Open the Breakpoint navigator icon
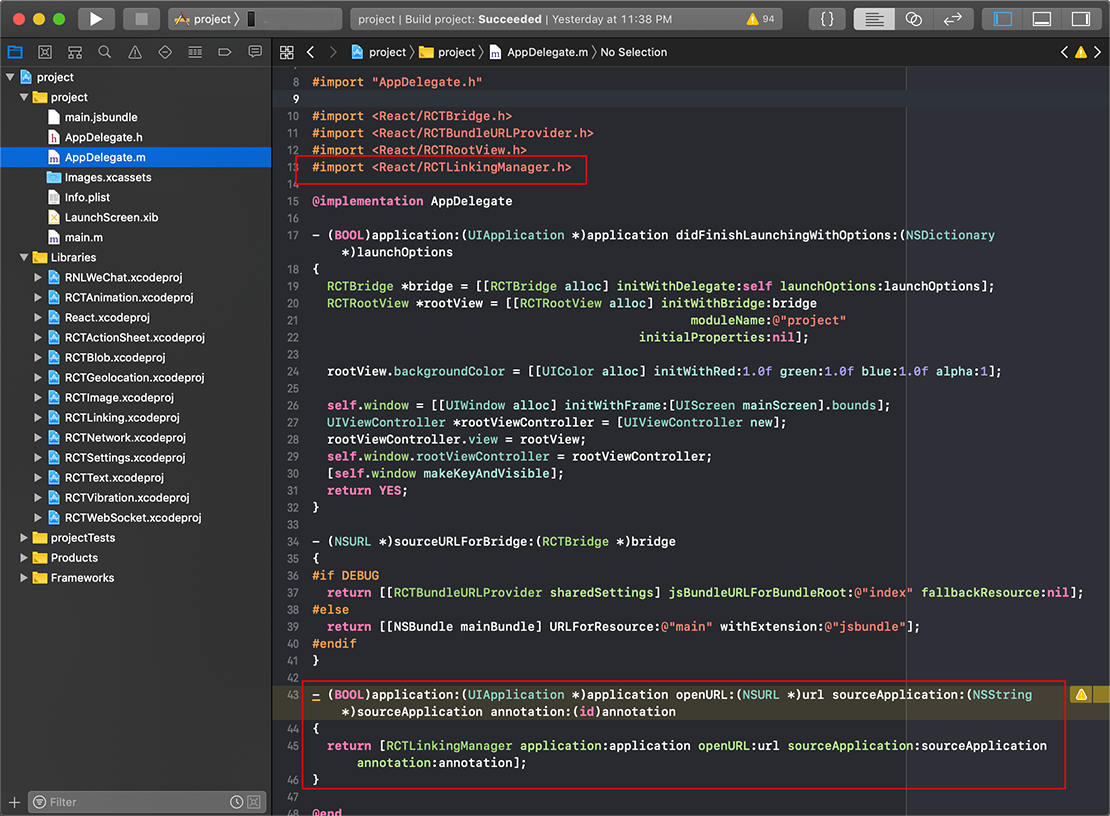Viewport: 1110px width, 816px height. [225, 52]
